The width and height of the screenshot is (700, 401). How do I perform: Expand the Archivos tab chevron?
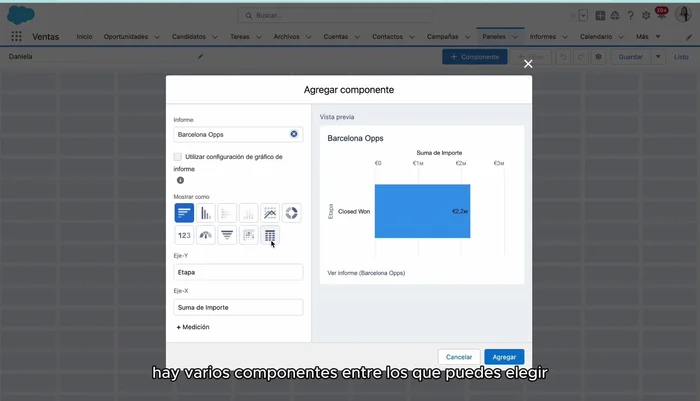point(308,37)
